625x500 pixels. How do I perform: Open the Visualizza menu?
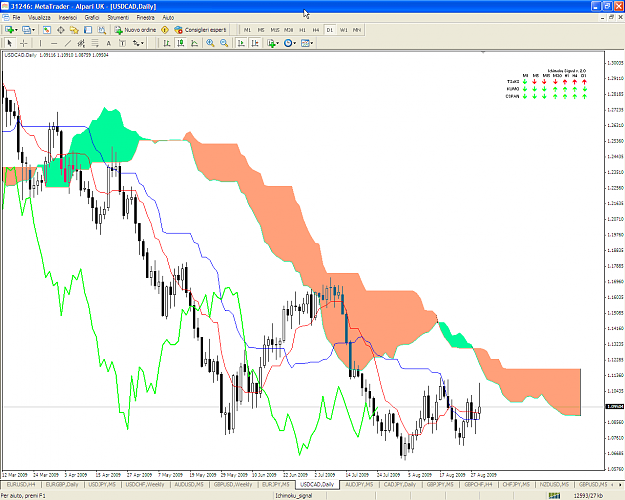(39, 18)
